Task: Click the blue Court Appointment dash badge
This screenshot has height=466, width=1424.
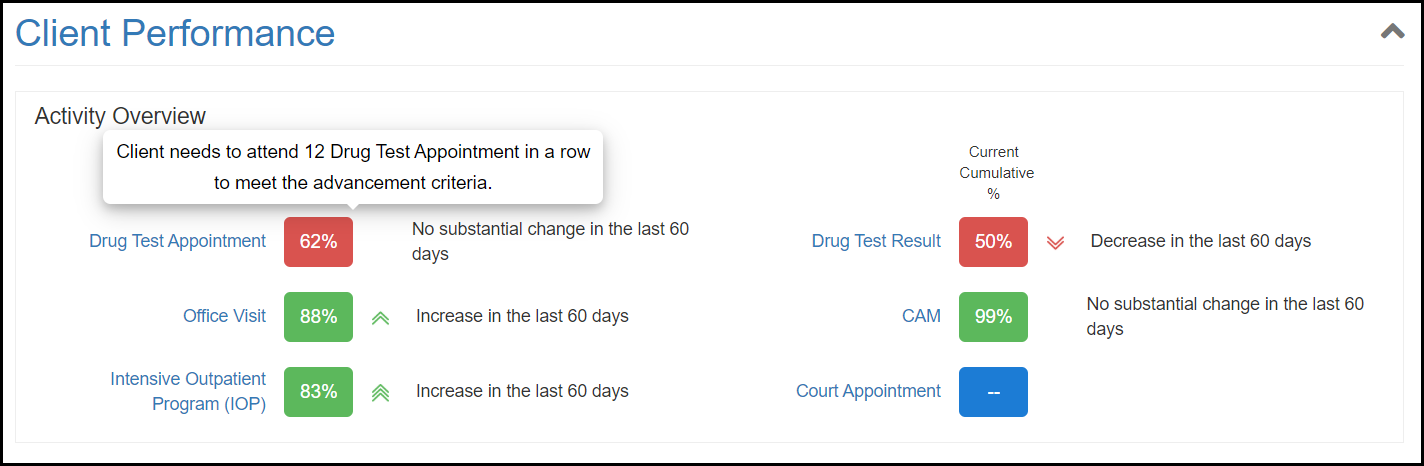Action: tap(993, 392)
